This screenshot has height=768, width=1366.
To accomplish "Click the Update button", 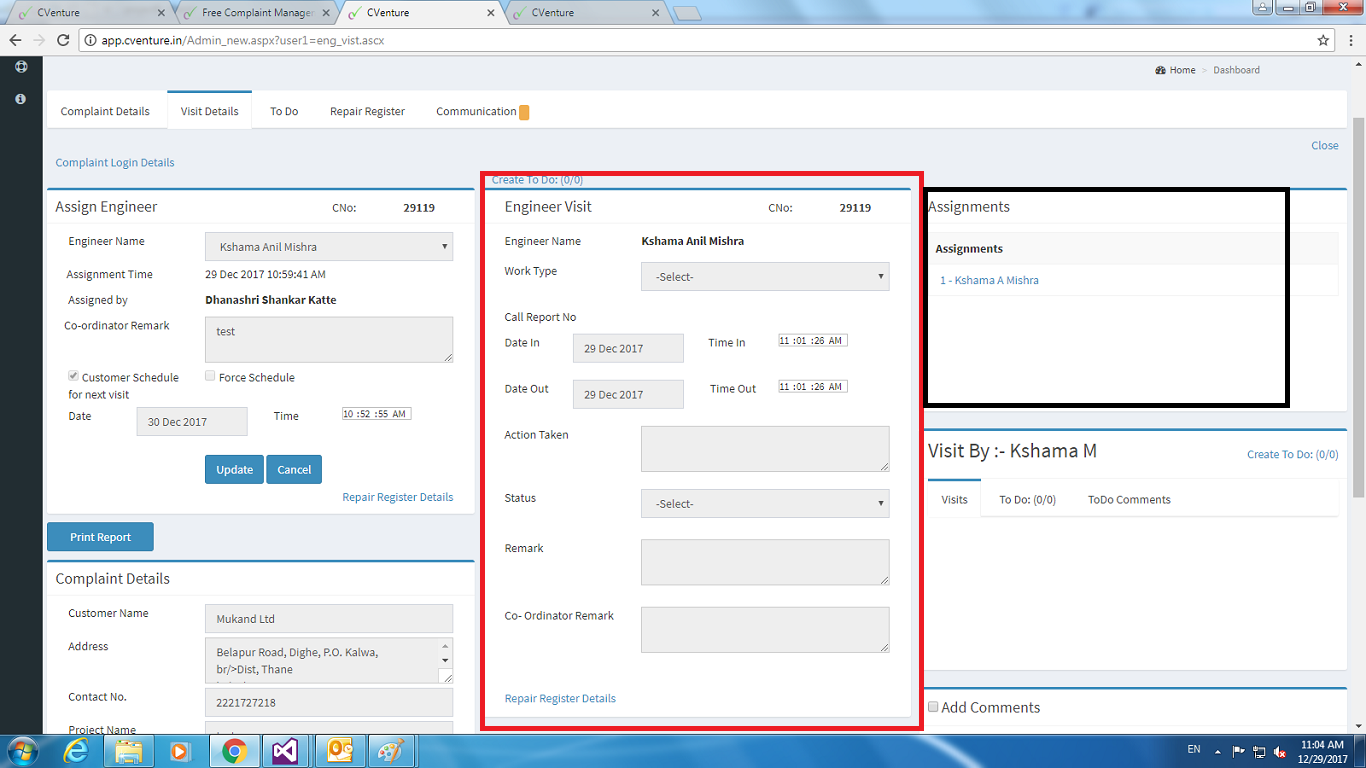I will click(x=235, y=469).
